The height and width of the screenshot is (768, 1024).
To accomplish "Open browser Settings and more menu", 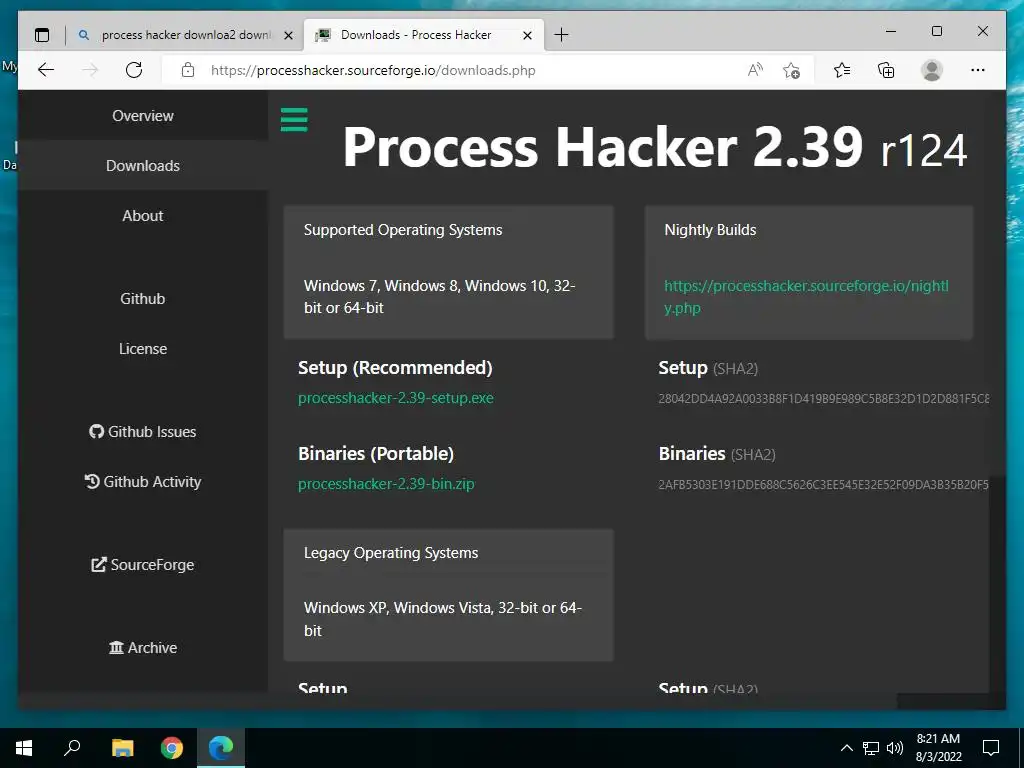I will click(978, 70).
